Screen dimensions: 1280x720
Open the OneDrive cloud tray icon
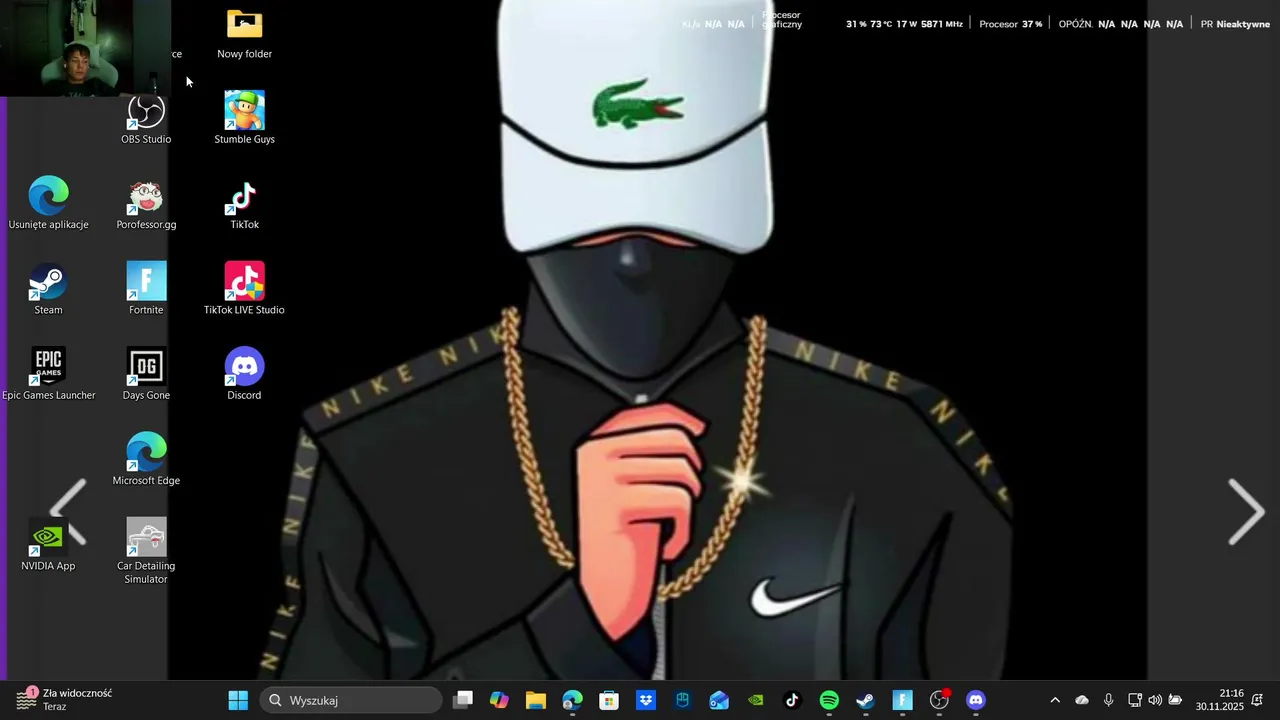pyautogui.click(x=1082, y=700)
